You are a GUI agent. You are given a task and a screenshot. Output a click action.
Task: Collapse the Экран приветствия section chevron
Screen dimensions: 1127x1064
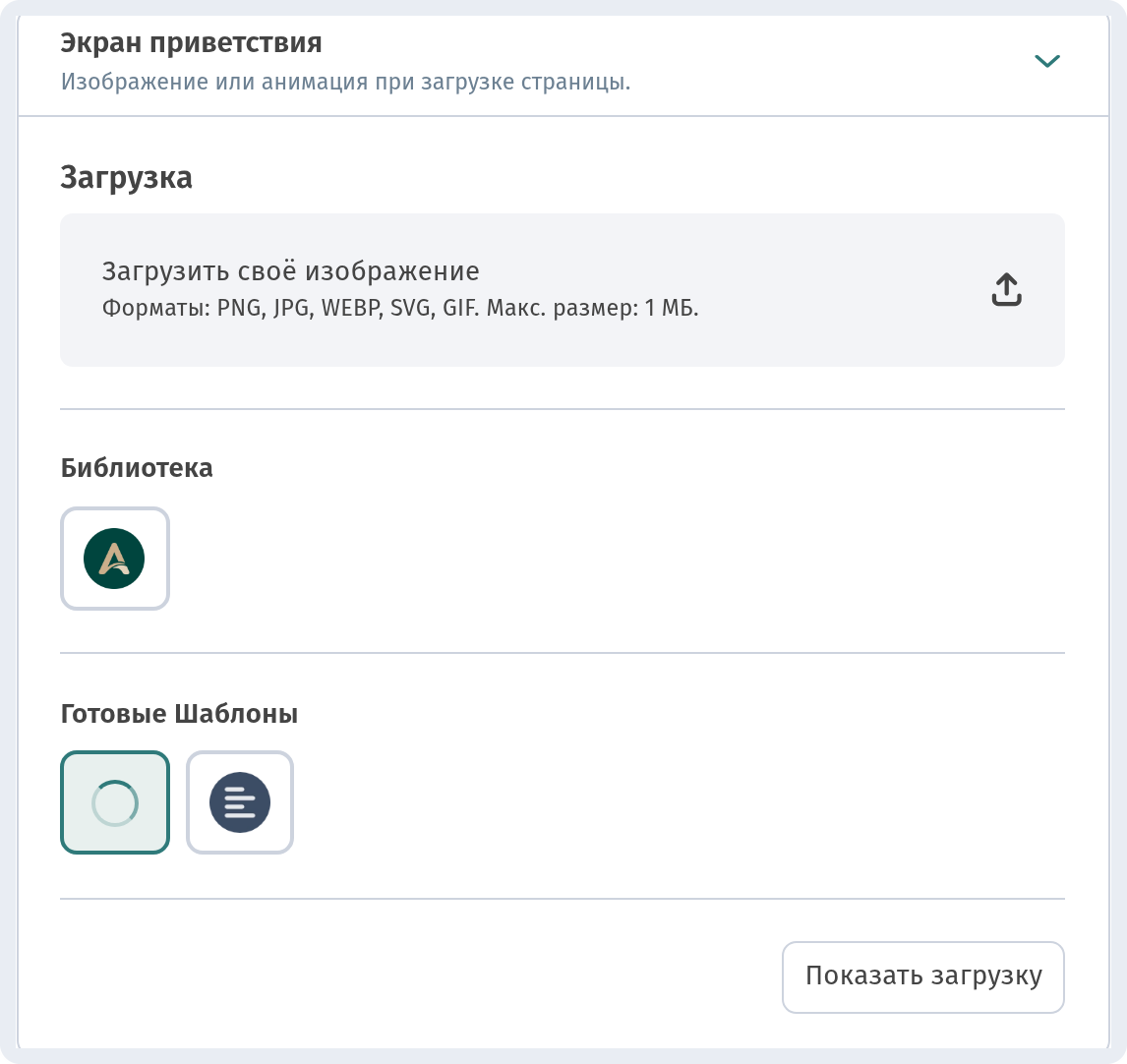[x=1046, y=61]
